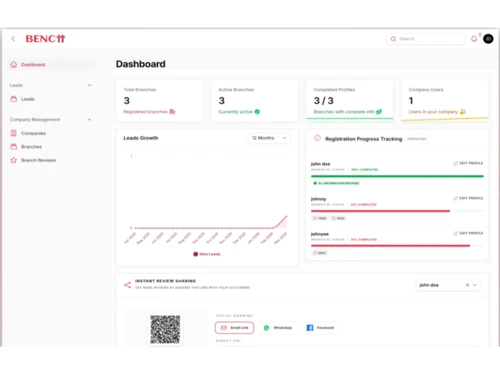Click john doe green progress bar
The height and width of the screenshot is (375, 500).
[x=397, y=176]
